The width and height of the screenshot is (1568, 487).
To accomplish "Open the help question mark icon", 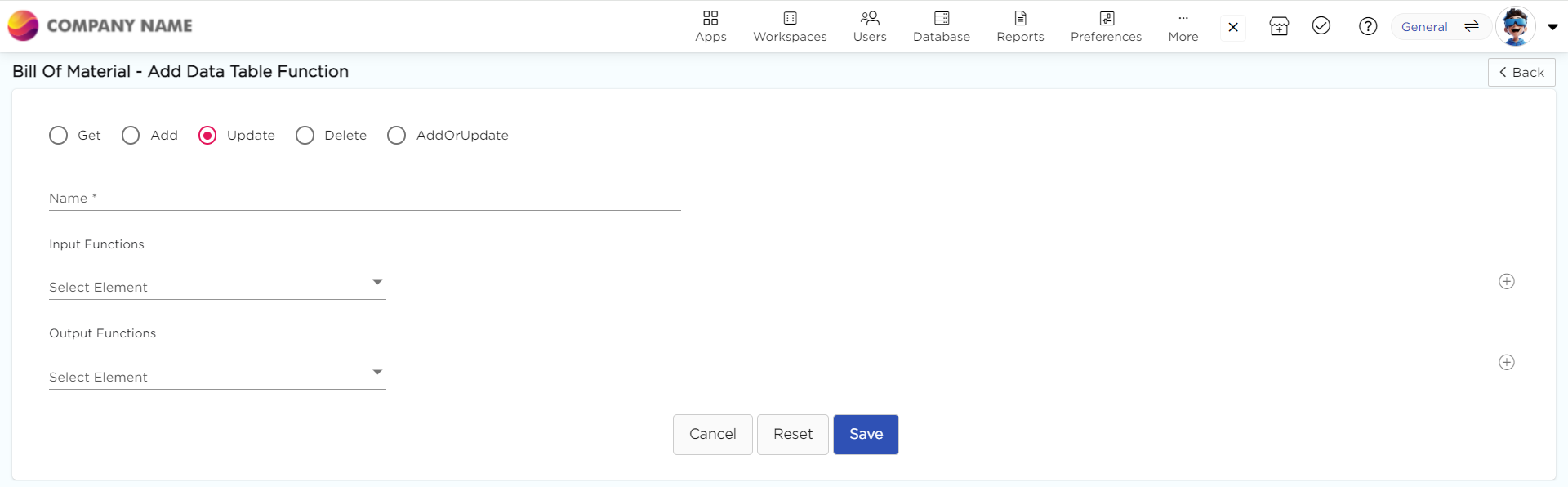I will point(1368,26).
